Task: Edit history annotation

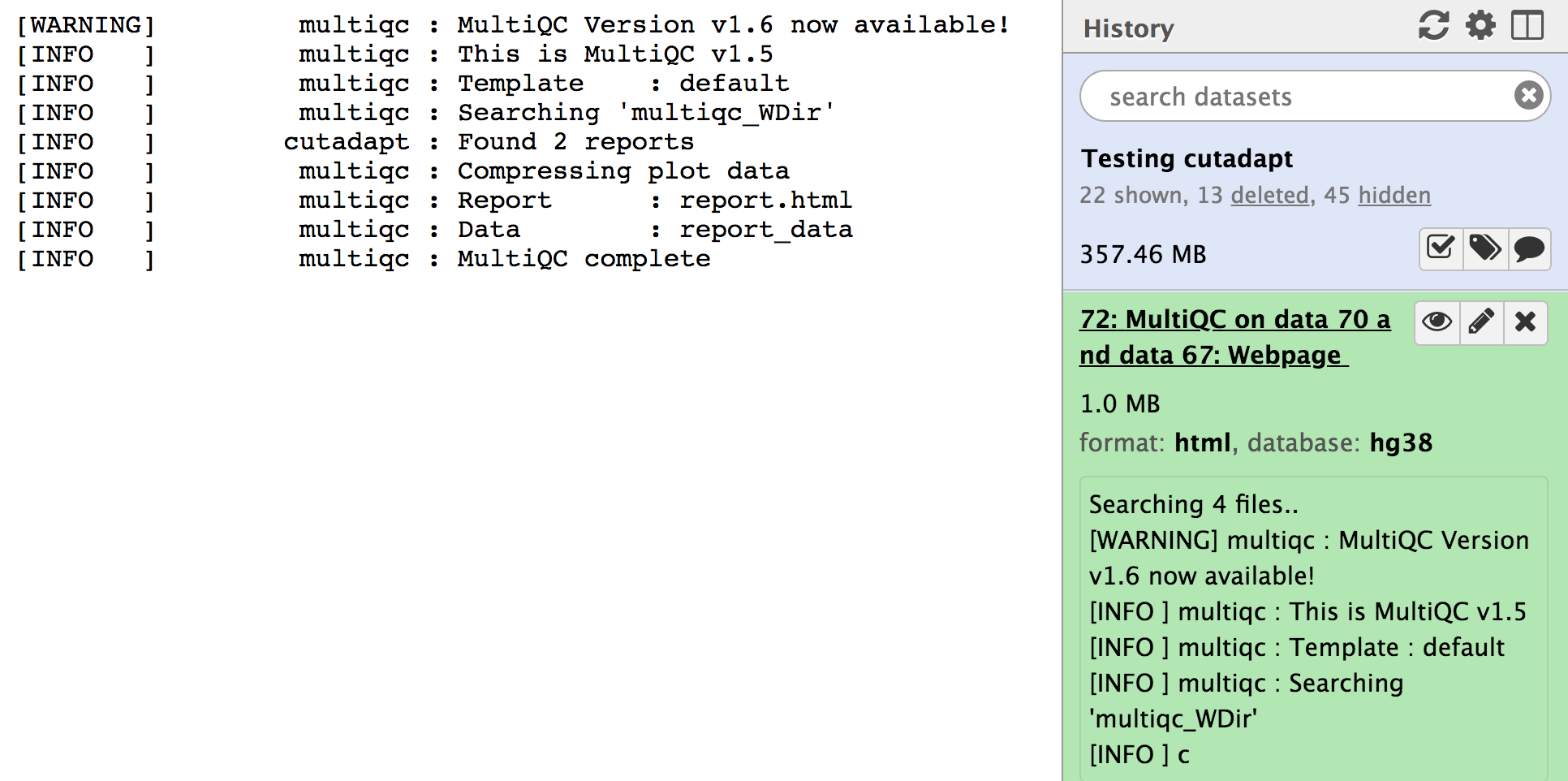Action: pyautogui.click(x=1529, y=248)
